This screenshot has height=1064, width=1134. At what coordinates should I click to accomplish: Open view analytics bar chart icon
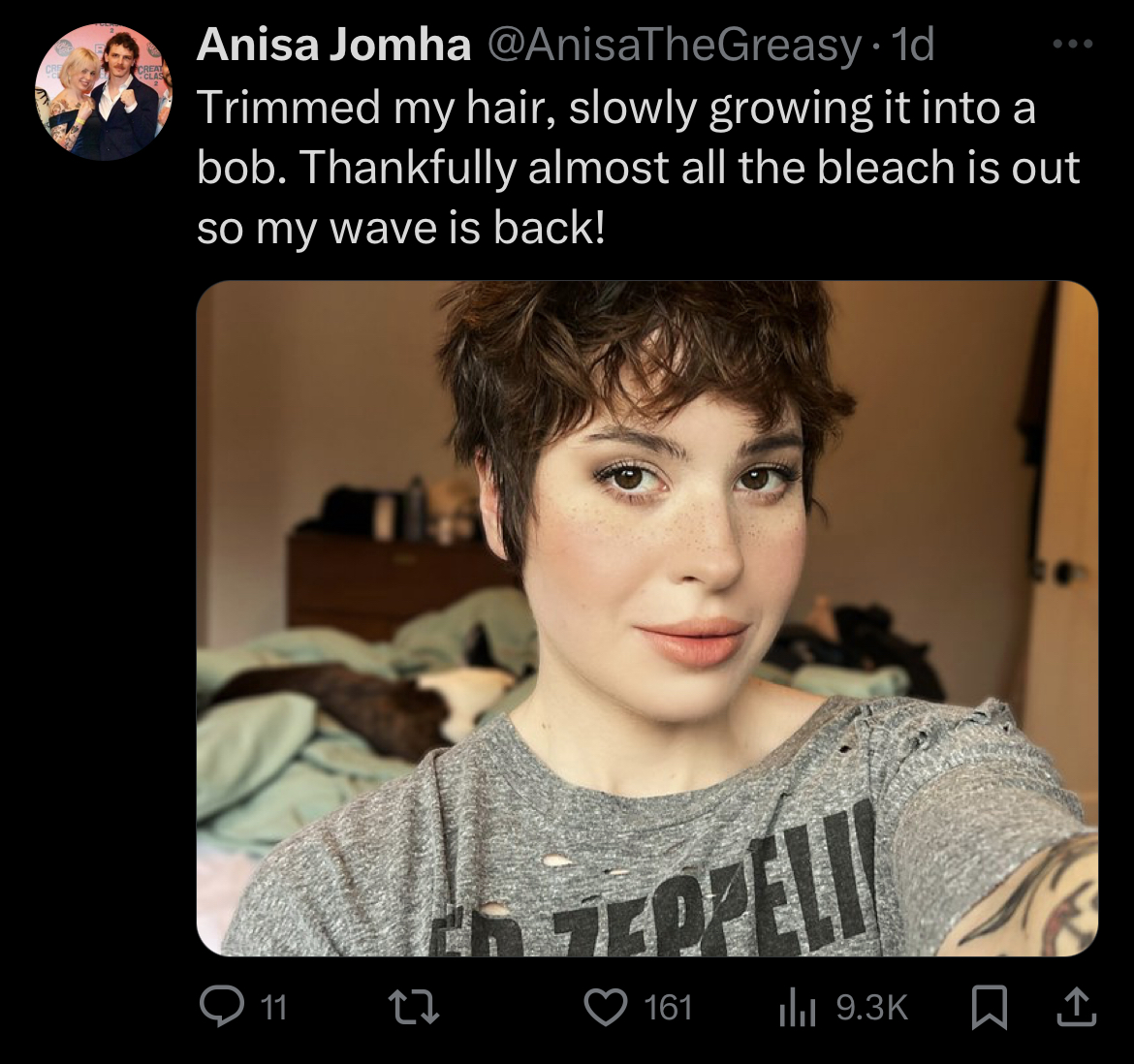[x=798, y=1008]
